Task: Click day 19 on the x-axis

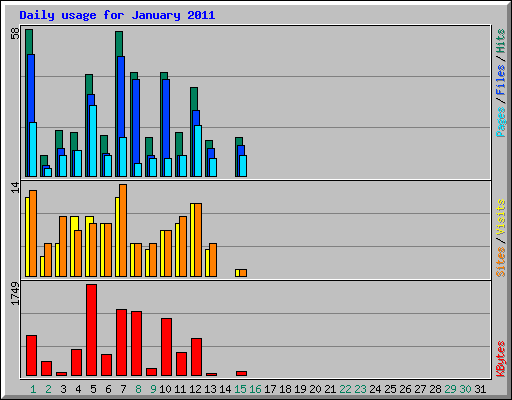Action: click(x=300, y=389)
